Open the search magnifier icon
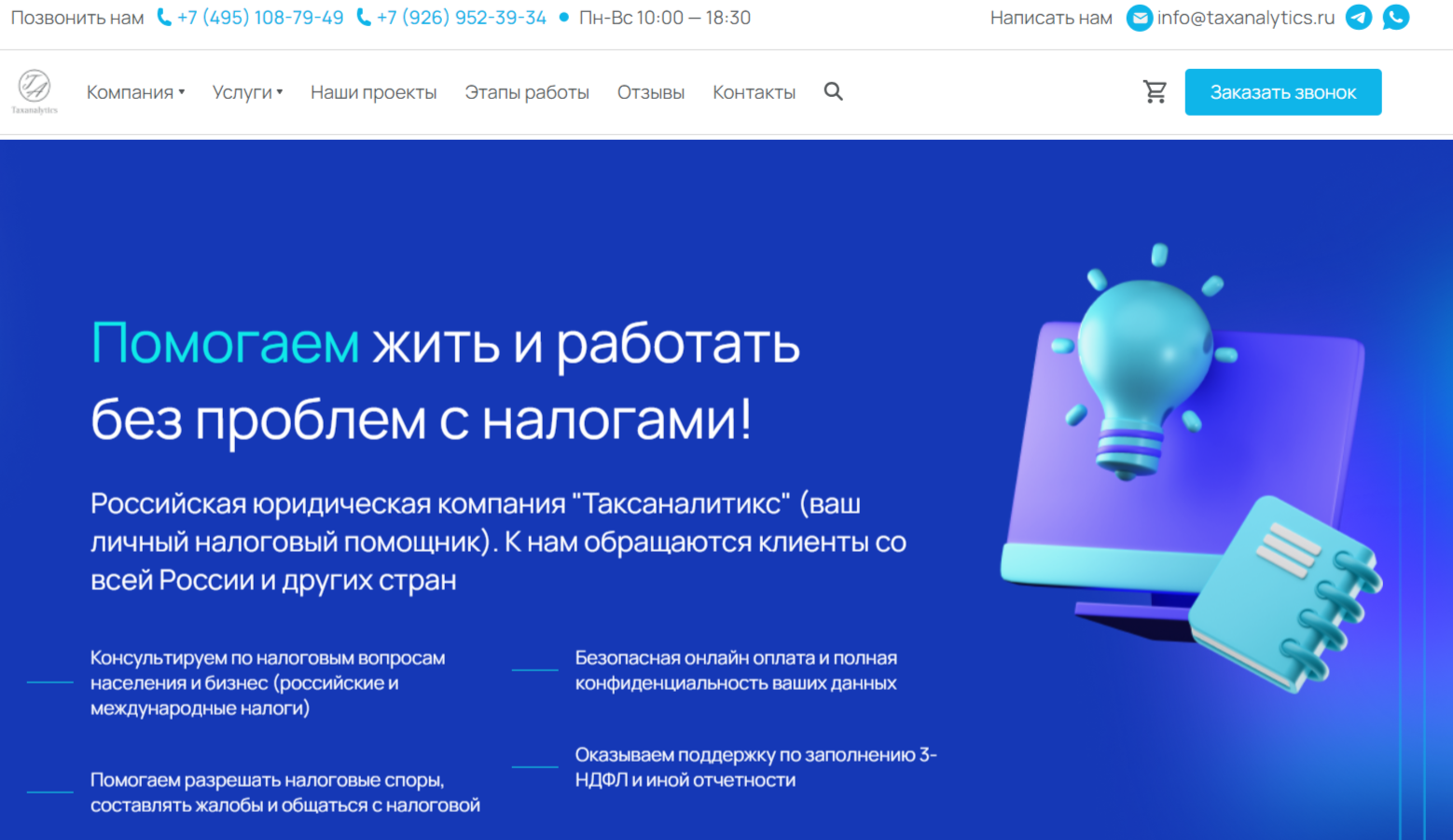Viewport: 1453px width, 840px height. click(x=833, y=91)
